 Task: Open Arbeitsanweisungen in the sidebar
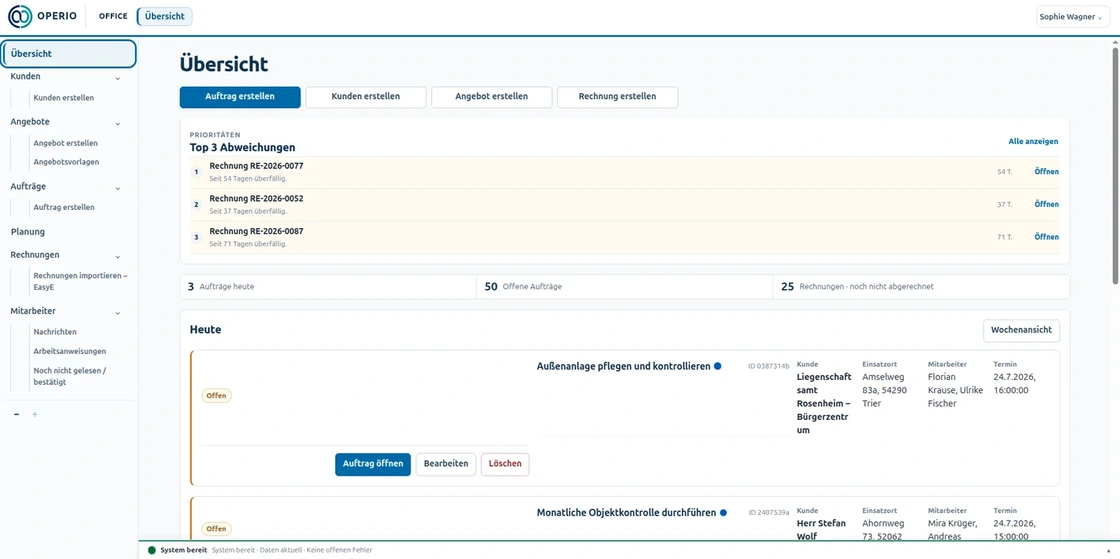(70, 351)
